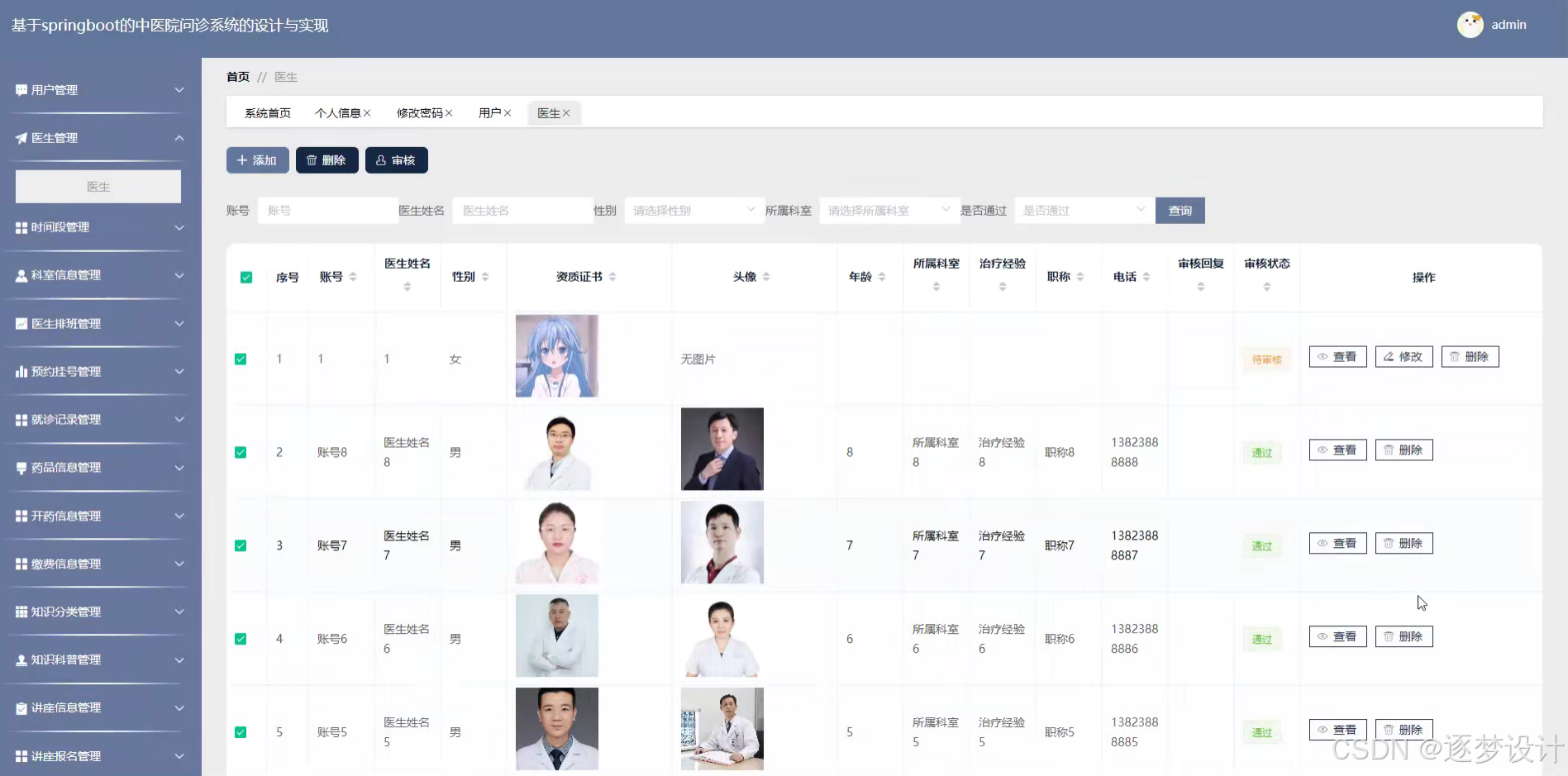The height and width of the screenshot is (776, 1568).
Task: Click the 审核 button
Action: [397, 160]
